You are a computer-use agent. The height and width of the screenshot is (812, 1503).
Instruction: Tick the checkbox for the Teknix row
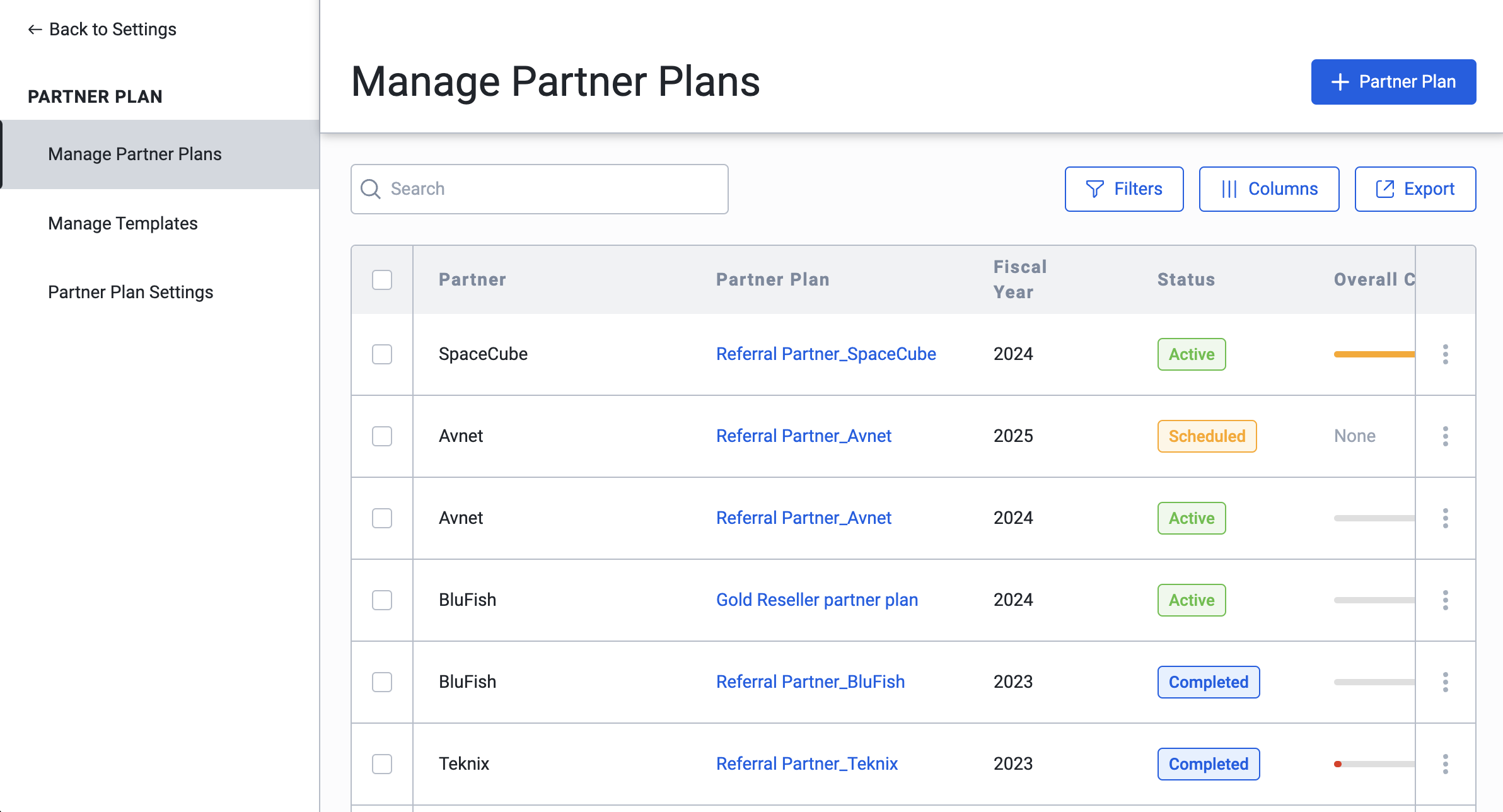click(382, 764)
